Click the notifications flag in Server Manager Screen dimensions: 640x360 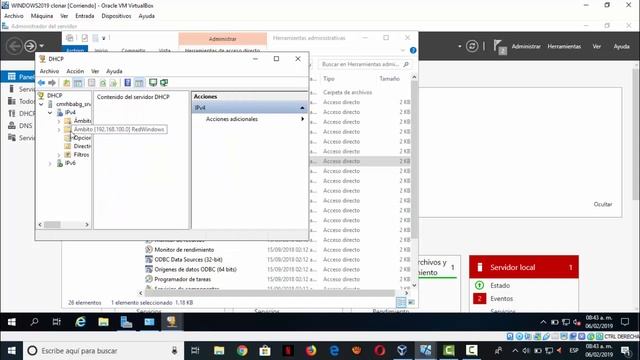pos(499,47)
